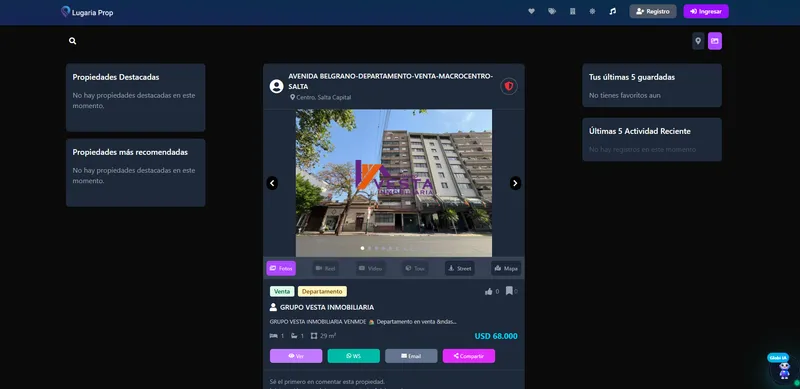Open the search magnifier icon
The width and height of the screenshot is (800, 389).
72,41
